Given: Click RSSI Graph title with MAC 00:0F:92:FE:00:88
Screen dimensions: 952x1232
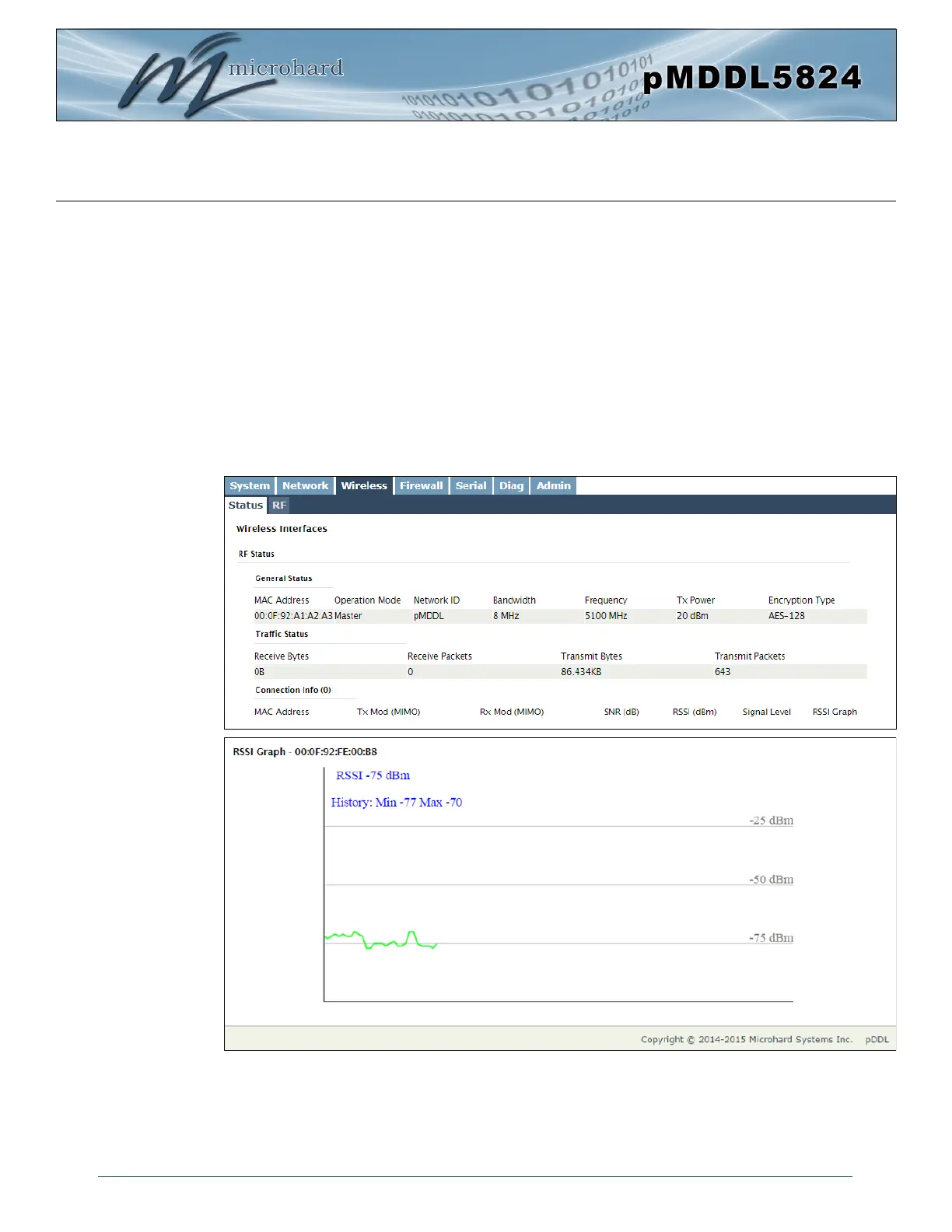Looking at the screenshot, I should [x=305, y=752].
